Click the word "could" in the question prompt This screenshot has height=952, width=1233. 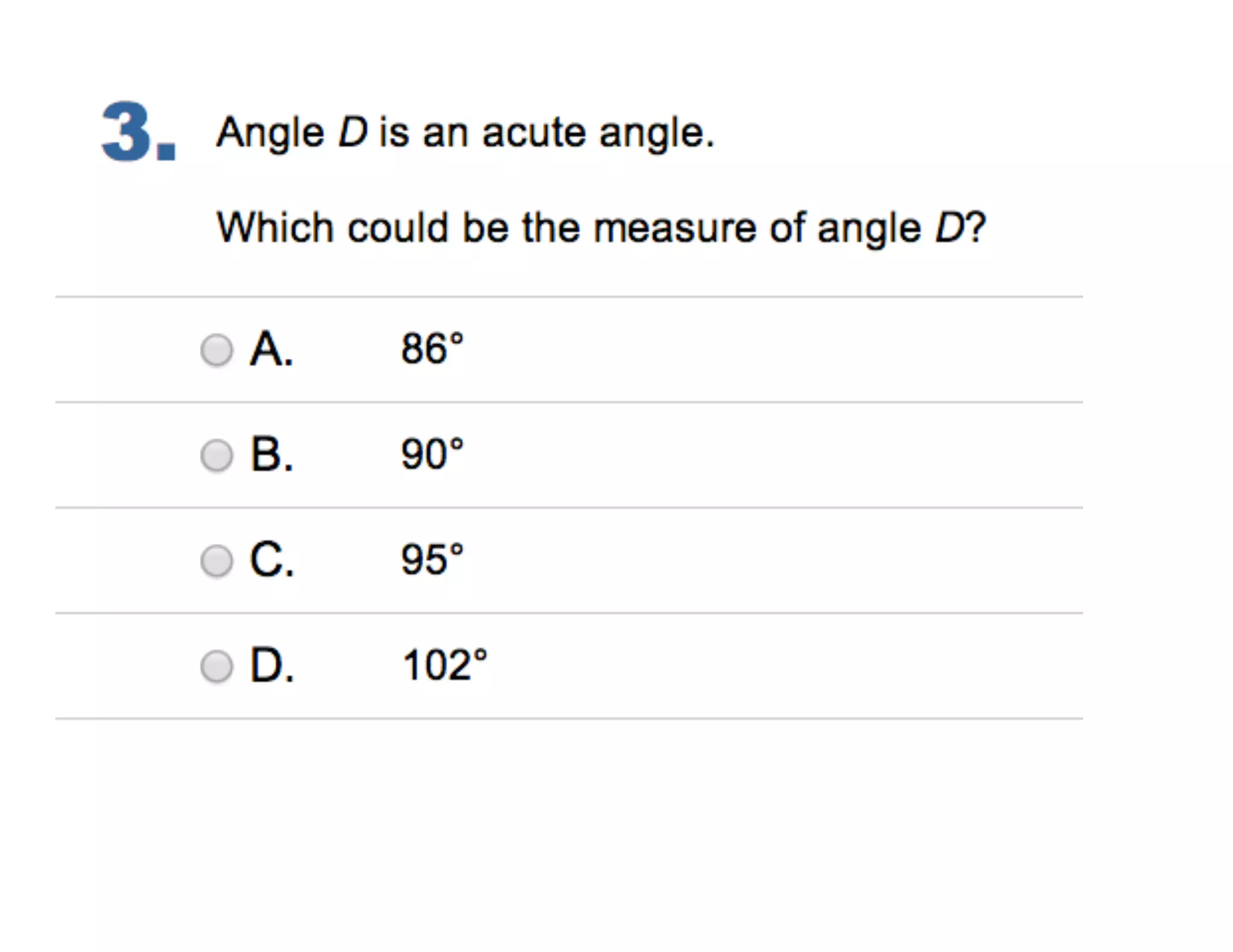[x=398, y=228]
